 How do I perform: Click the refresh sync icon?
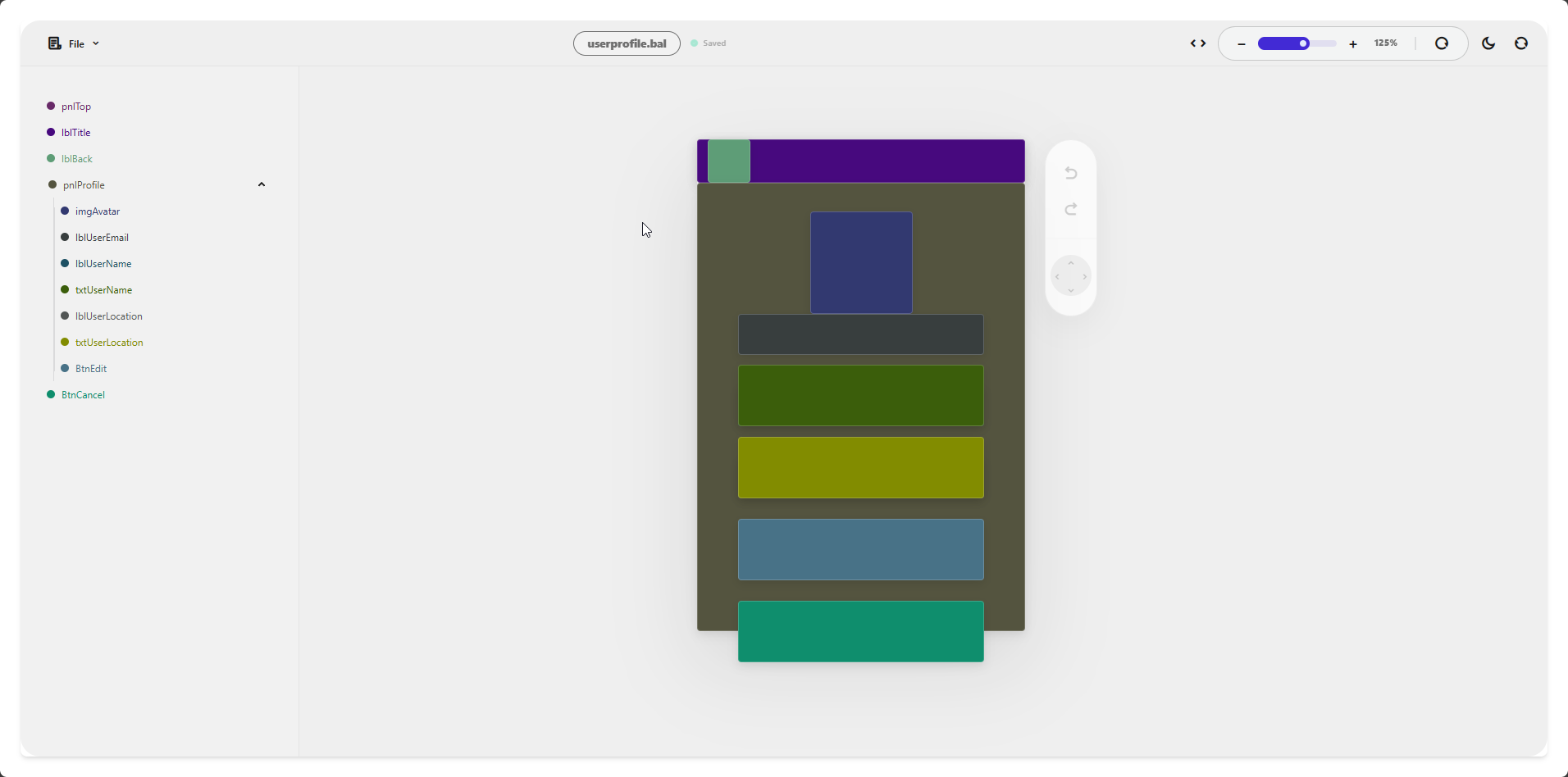1521,43
